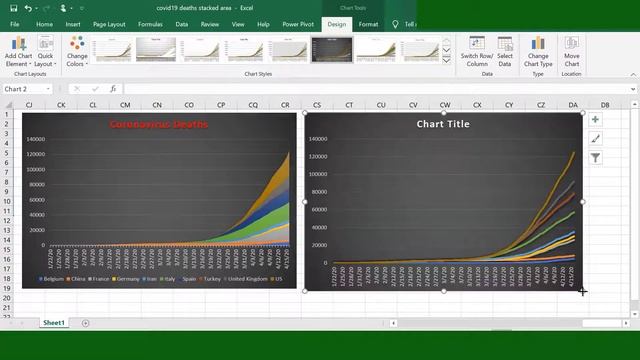Open Quick Layout gallery
The image size is (640, 360).
[45, 51]
